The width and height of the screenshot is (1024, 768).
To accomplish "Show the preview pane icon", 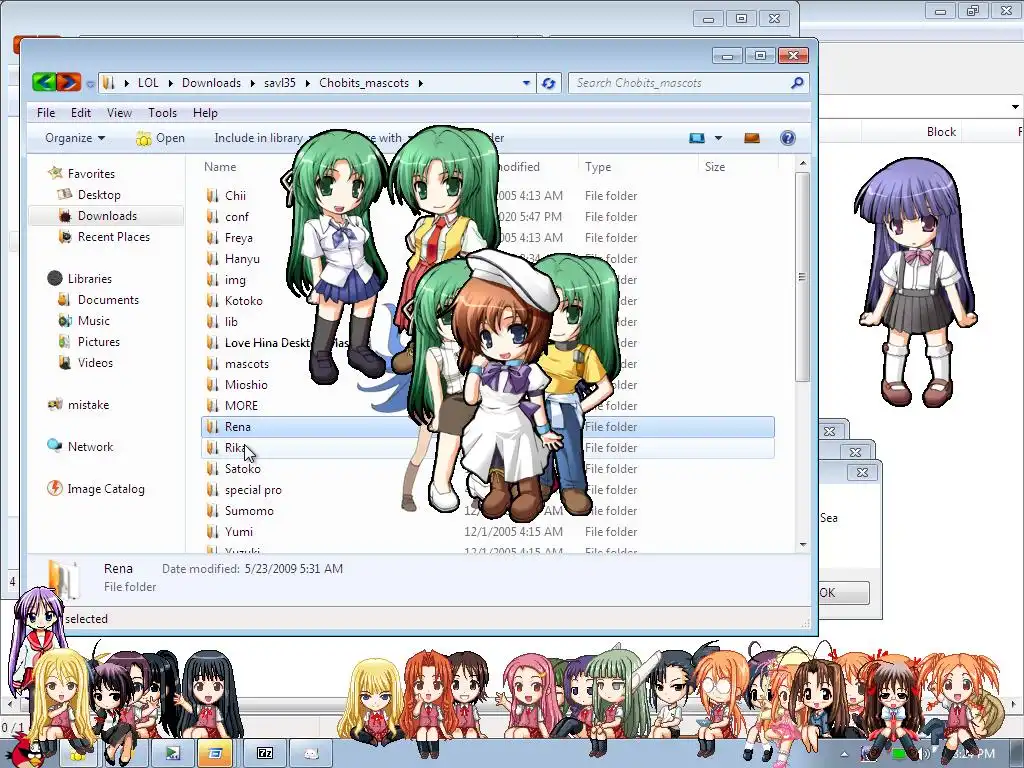I will 752,138.
